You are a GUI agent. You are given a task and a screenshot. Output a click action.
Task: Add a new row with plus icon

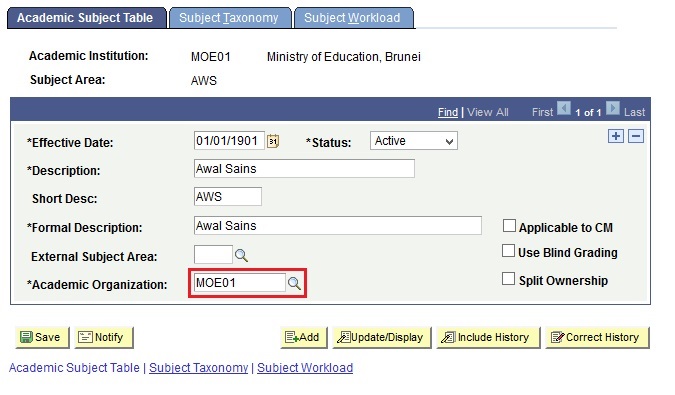tap(616, 136)
